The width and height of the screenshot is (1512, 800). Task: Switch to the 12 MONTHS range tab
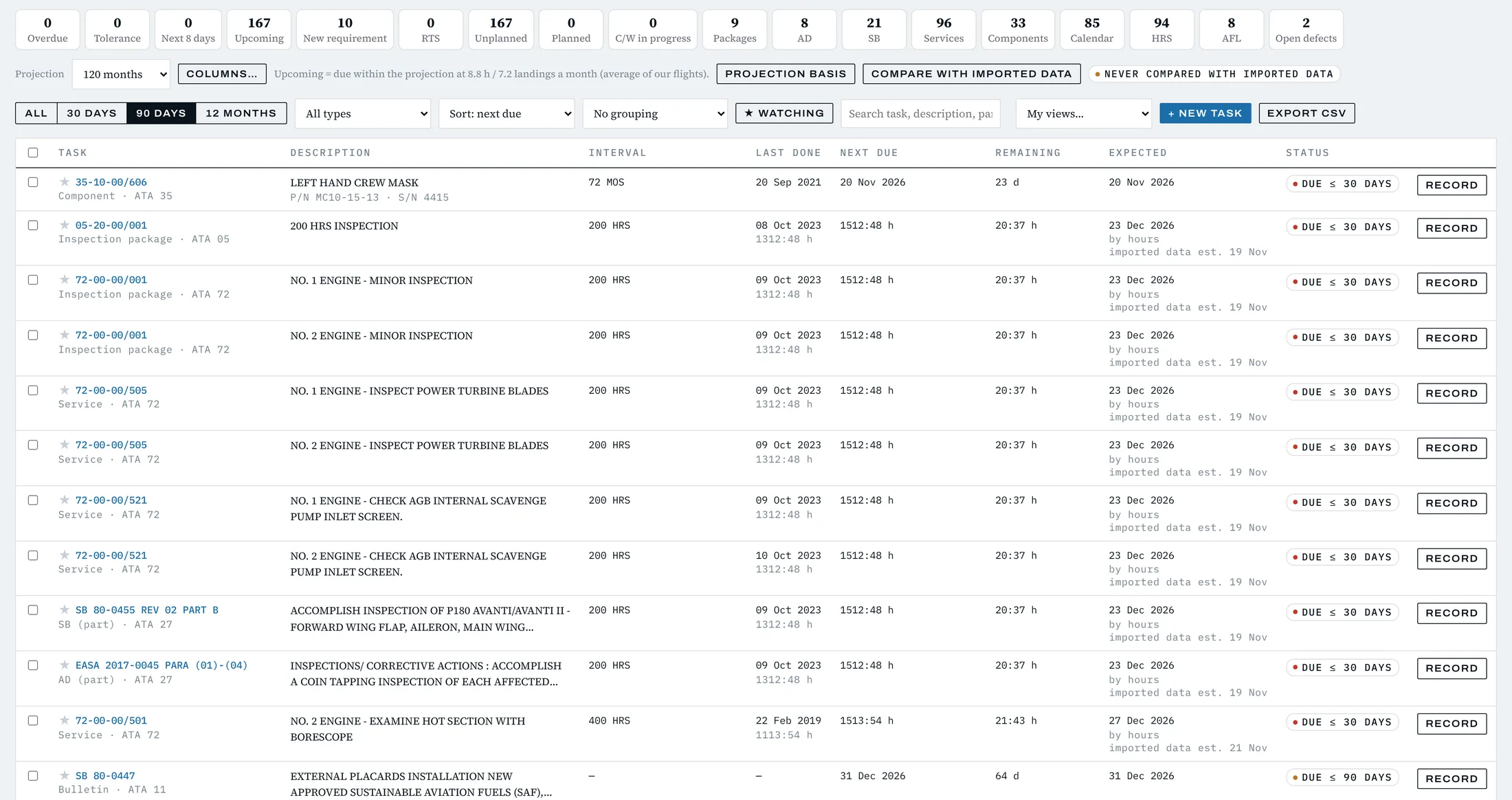coord(241,113)
